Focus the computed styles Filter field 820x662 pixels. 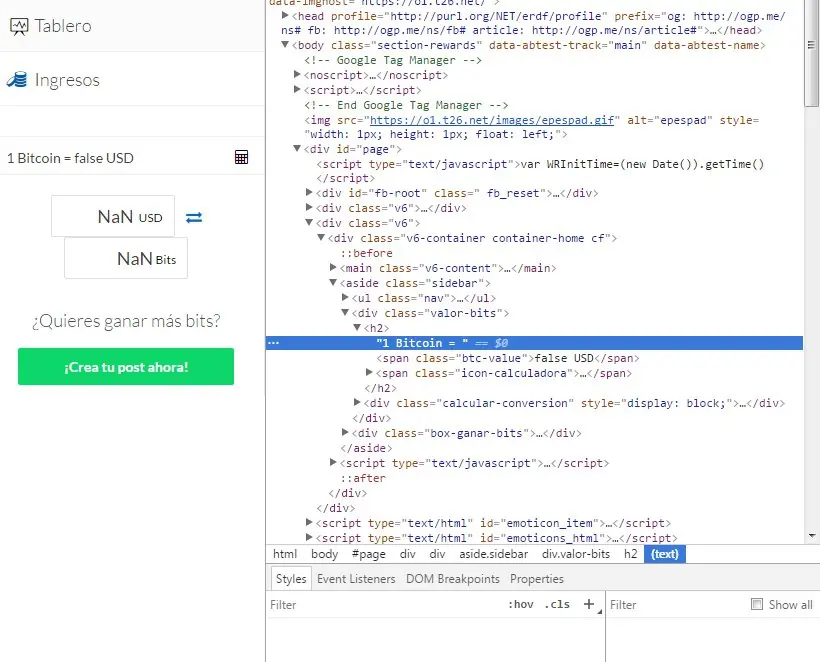677,604
